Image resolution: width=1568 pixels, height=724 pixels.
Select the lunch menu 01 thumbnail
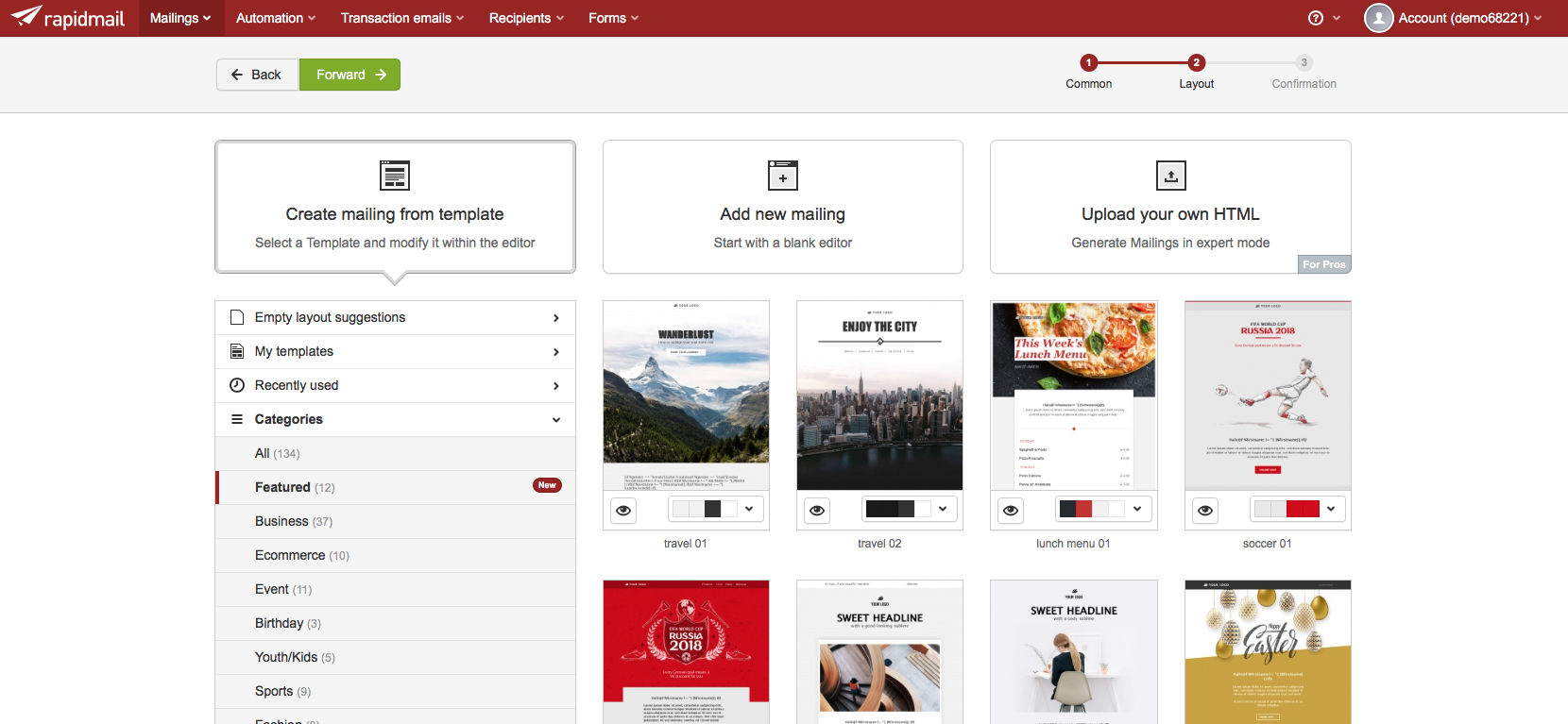coord(1074,396)
